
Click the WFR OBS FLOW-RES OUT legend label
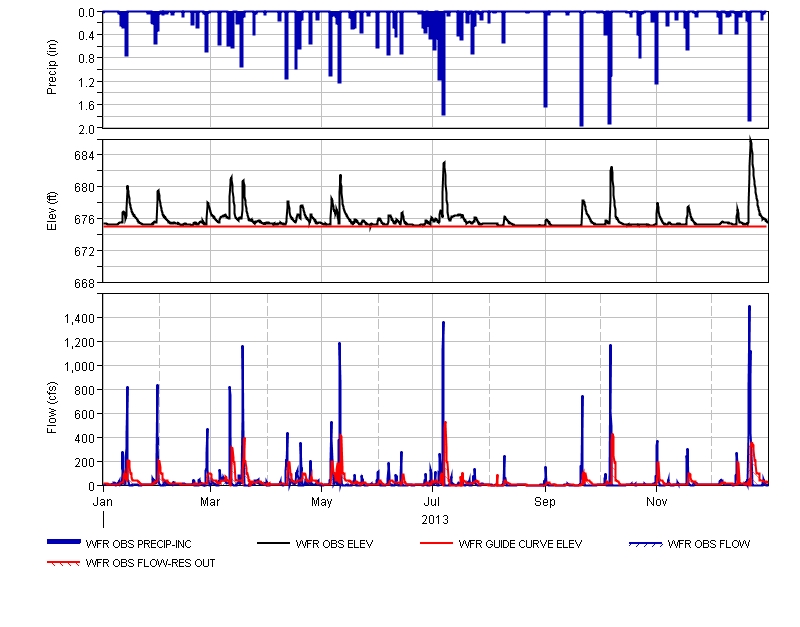(151, 563)
